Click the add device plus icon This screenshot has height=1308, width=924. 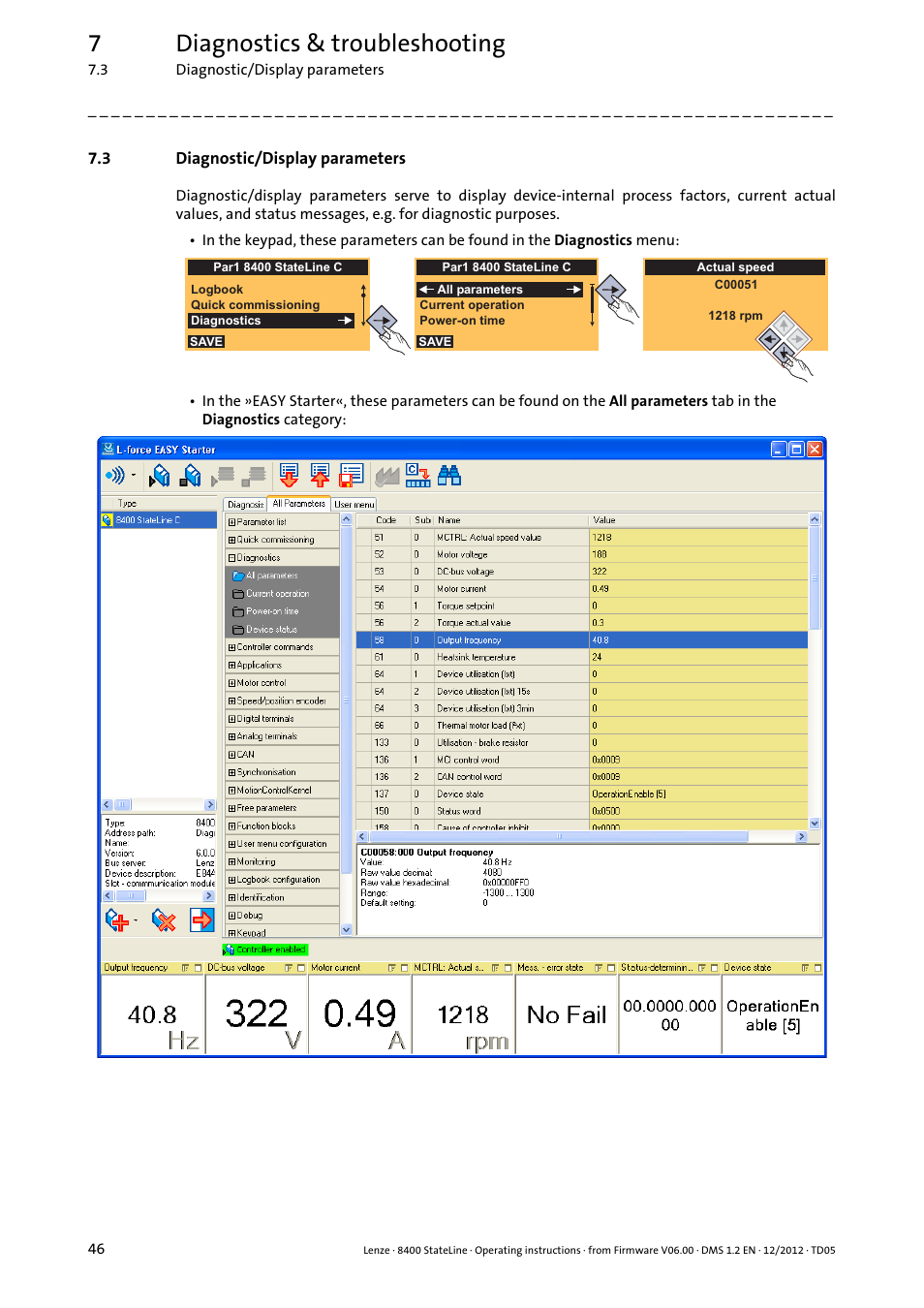tap(116, 919)
